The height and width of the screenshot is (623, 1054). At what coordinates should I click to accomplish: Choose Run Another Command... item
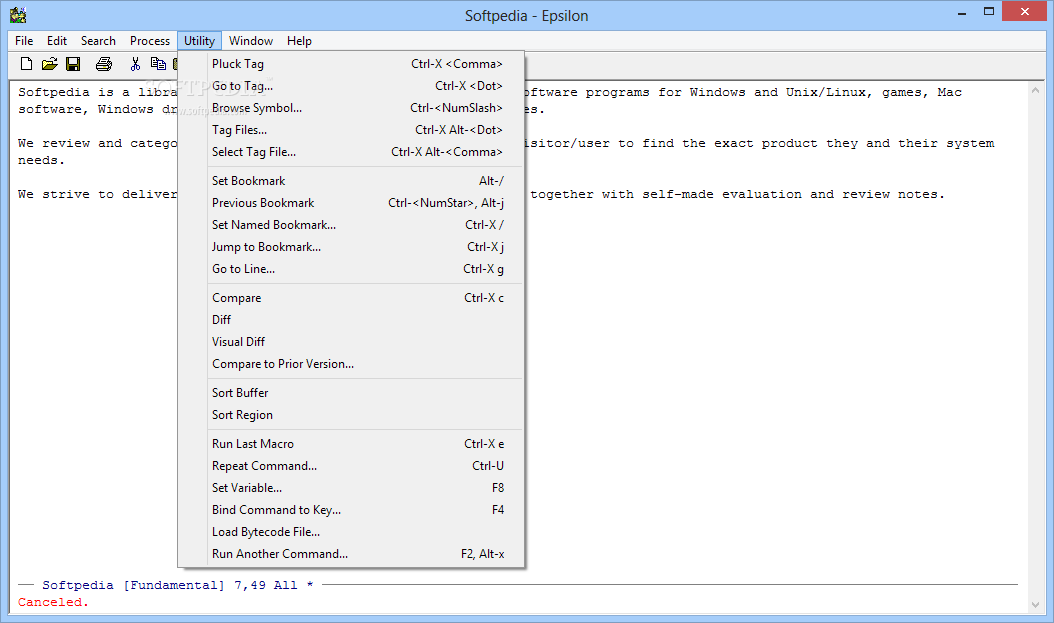point(351,554)
